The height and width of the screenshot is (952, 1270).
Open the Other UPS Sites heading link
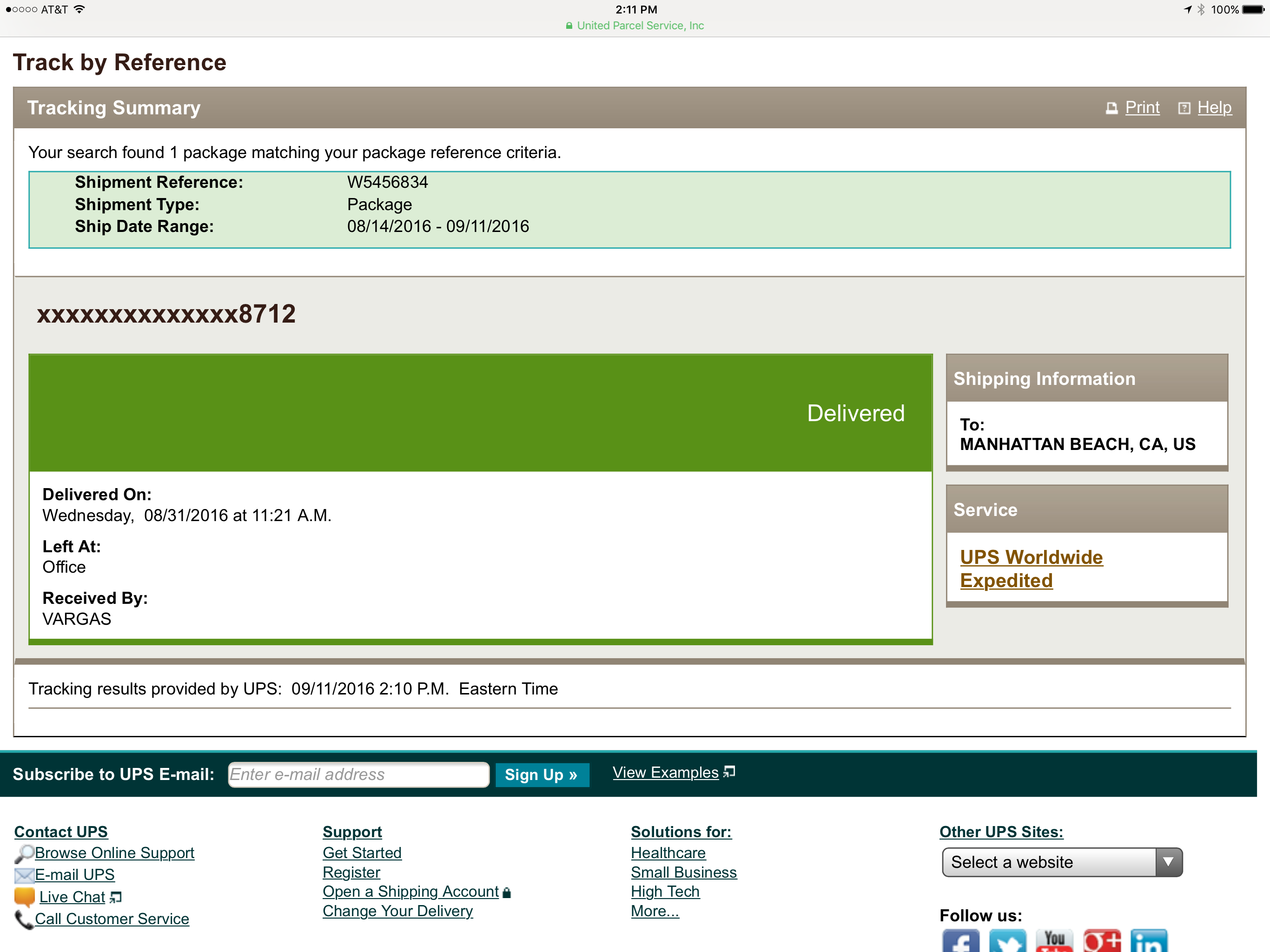(1001, 832)
